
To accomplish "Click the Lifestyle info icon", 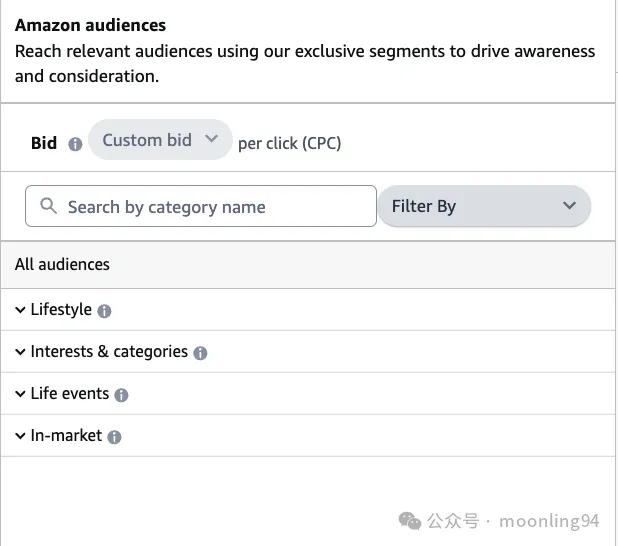I will pyautogui.click(x=104, y=311).
